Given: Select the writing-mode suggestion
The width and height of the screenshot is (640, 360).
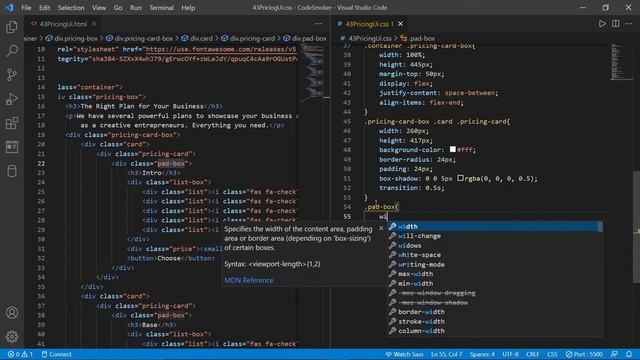Looking at the screenshot, I should pos(495,264).
